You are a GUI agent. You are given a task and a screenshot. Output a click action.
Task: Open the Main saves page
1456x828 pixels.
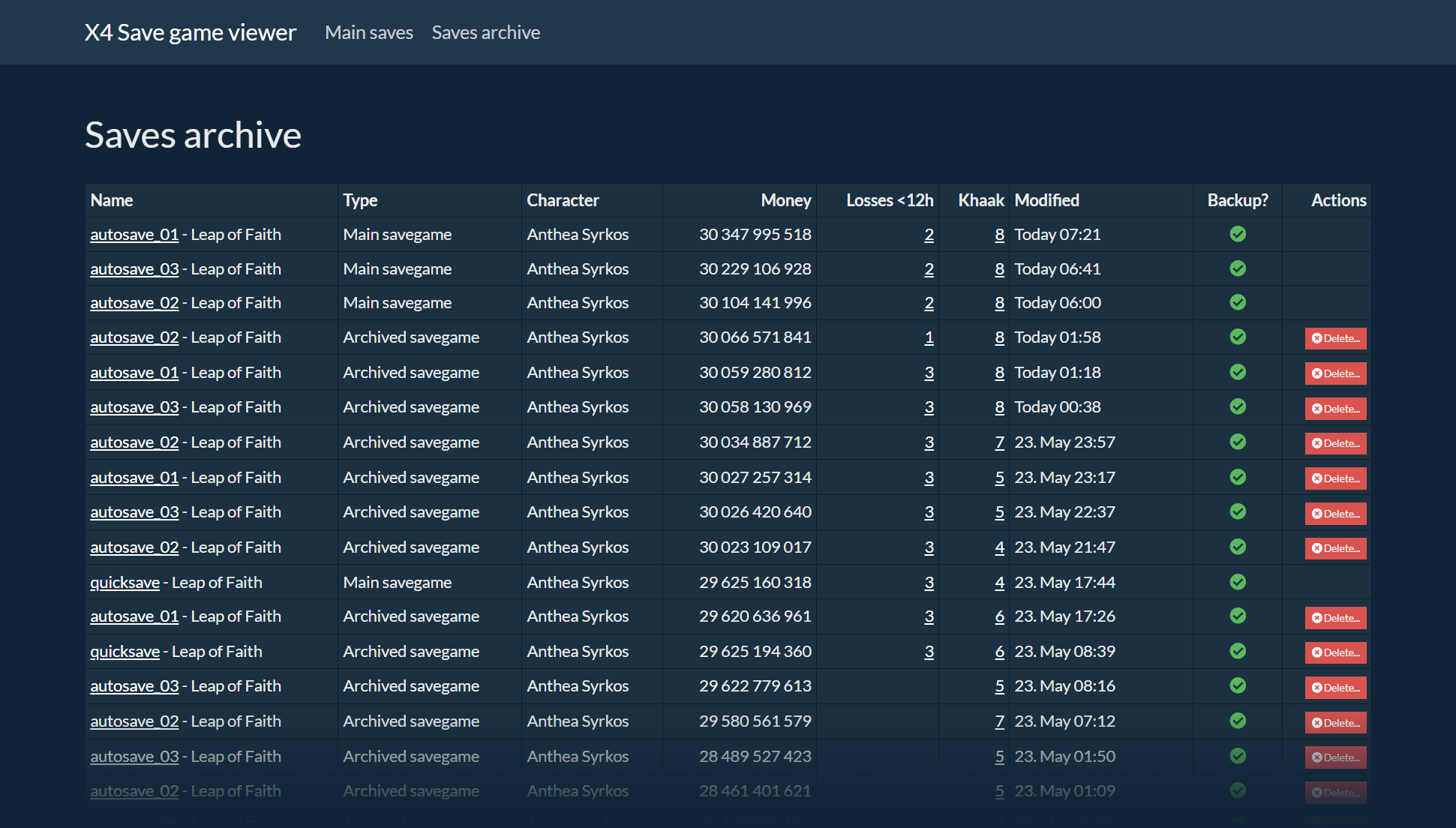(369, 32)
